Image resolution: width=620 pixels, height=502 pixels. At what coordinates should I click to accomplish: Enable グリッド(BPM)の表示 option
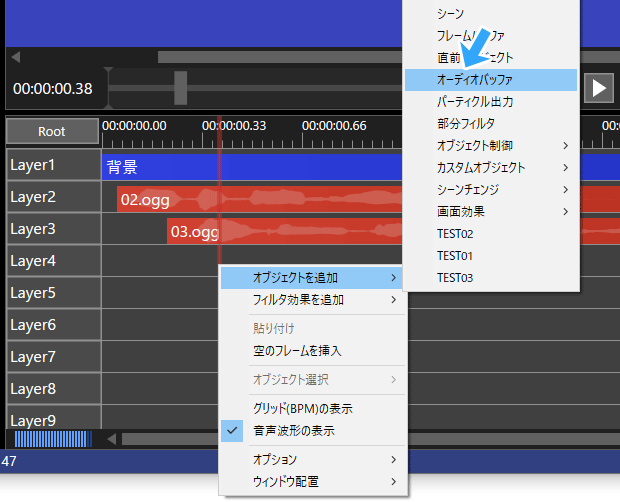pyautogui.click(x=302, y=409)
